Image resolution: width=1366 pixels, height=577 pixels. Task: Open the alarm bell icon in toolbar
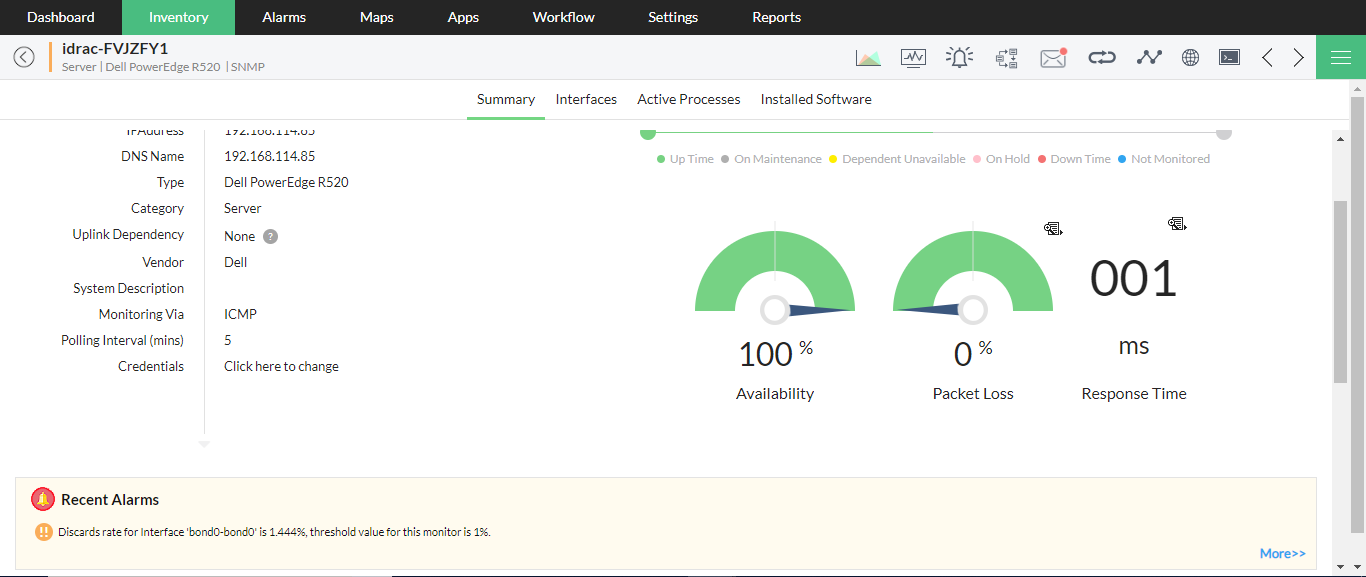[959, 58]
